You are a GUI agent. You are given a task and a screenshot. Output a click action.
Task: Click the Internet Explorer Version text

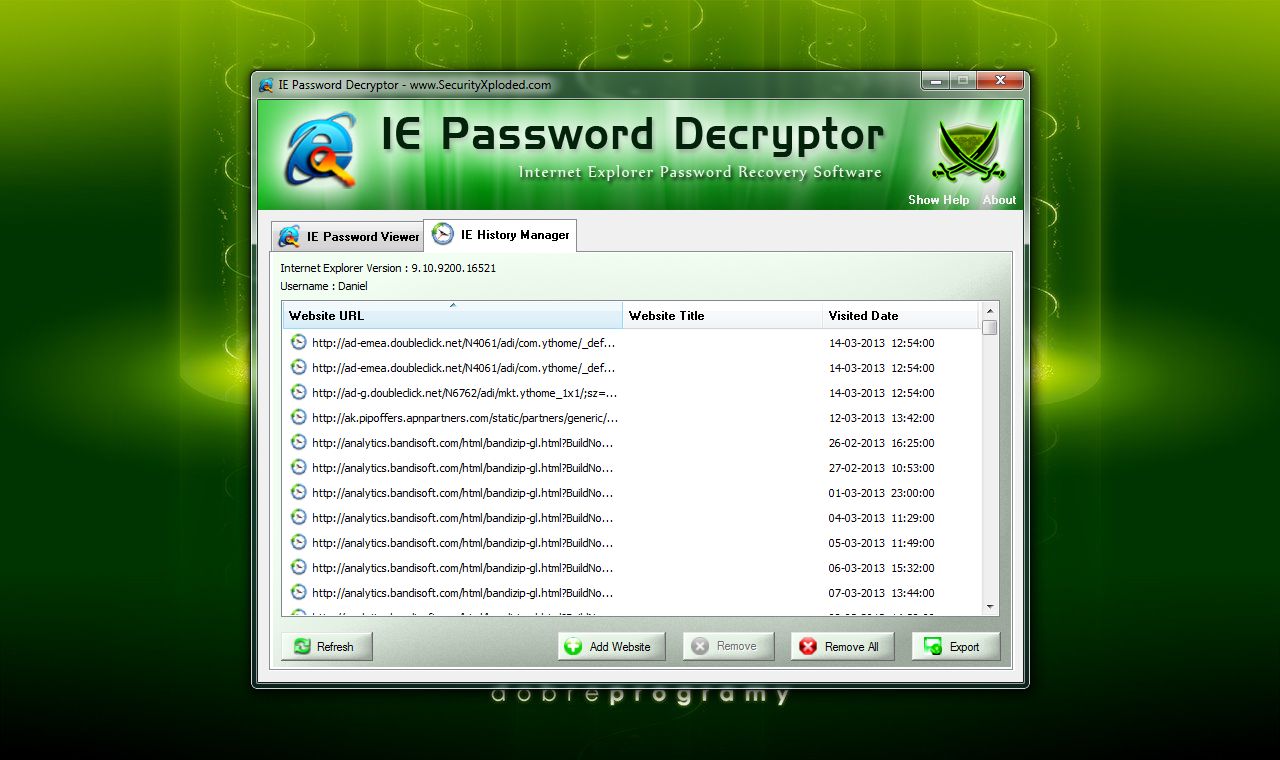pos(388,268)
